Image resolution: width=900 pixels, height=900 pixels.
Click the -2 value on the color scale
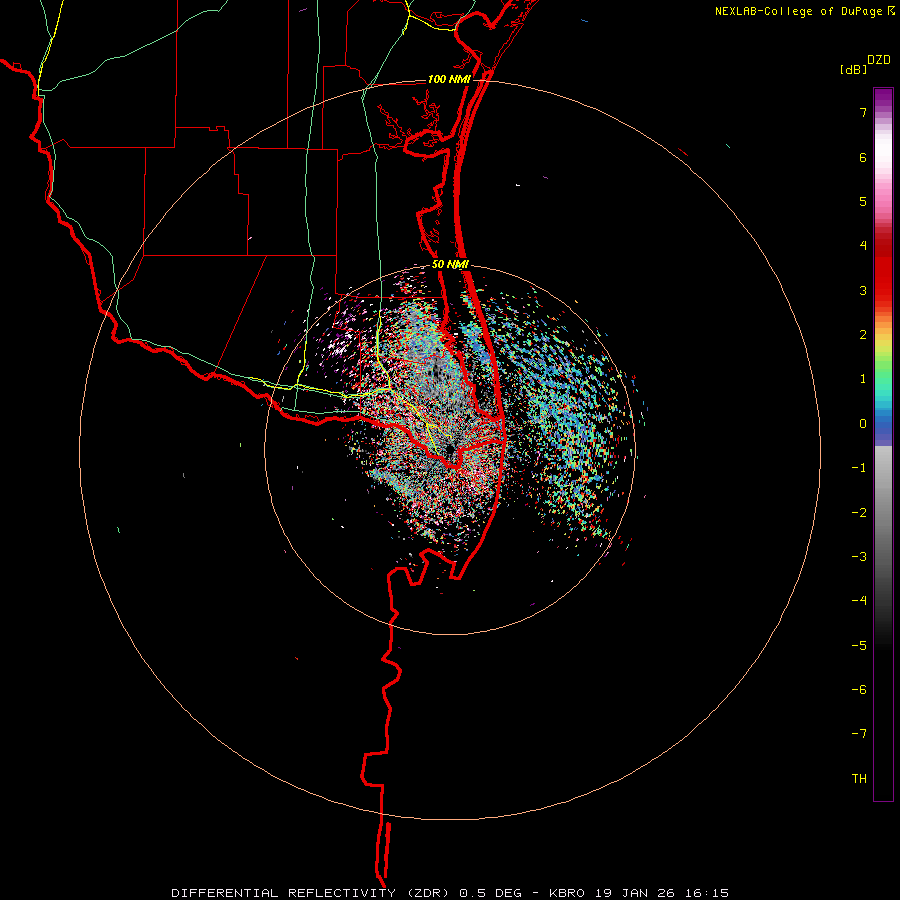click(859, 513)
